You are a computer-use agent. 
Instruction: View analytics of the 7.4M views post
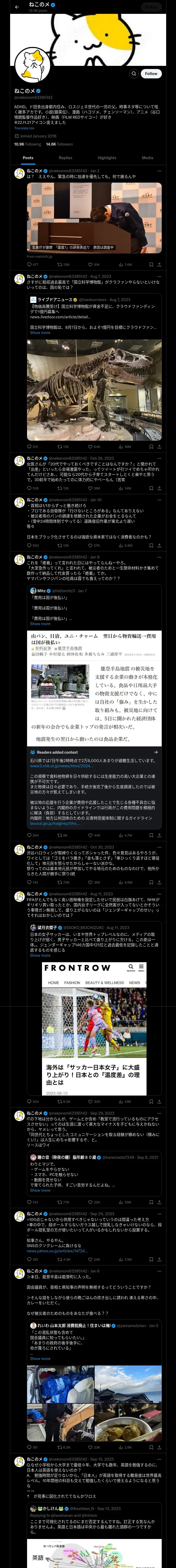click(x=125, y=265)
